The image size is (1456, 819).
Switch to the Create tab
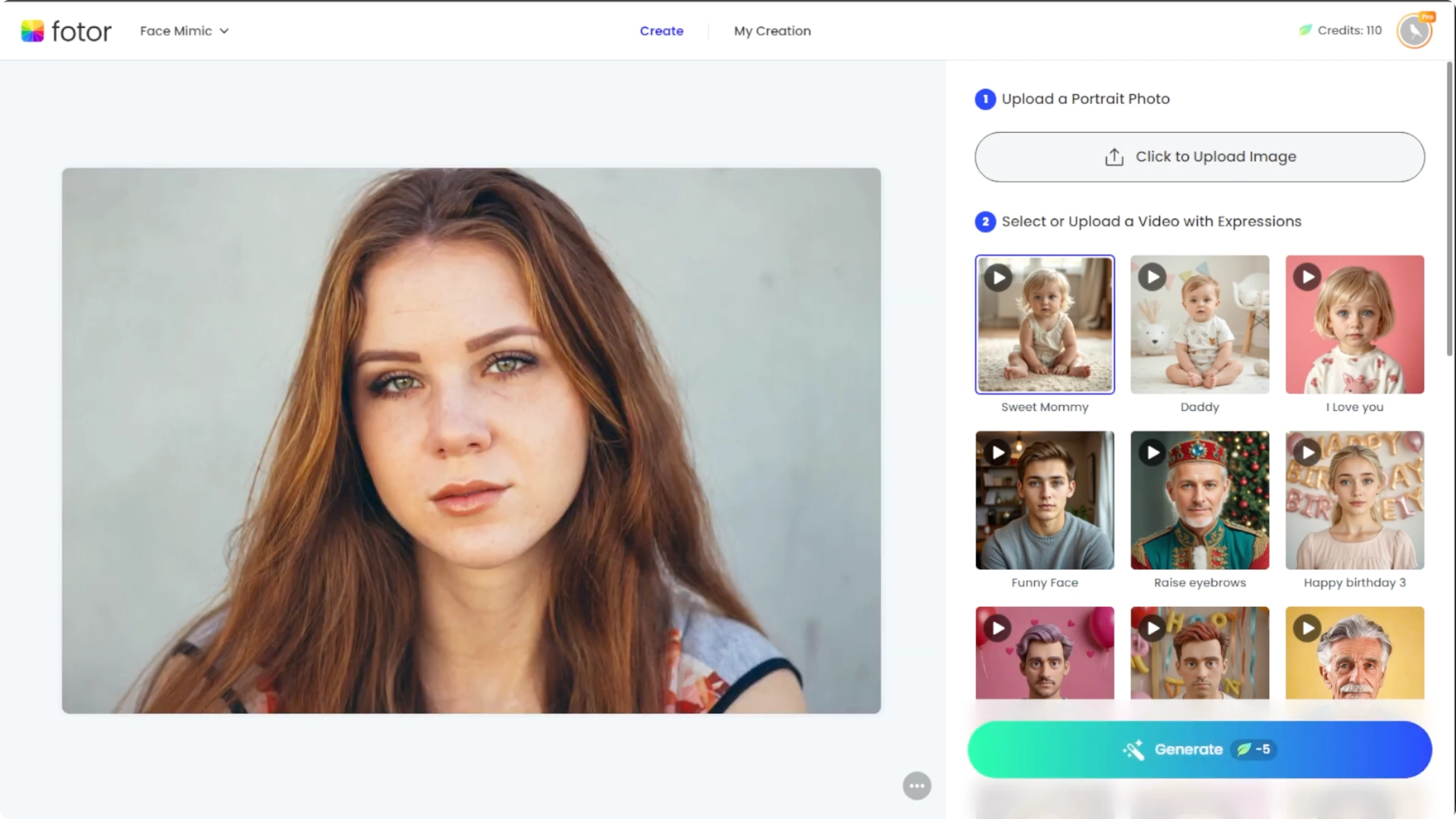click(x=661, y=31)
